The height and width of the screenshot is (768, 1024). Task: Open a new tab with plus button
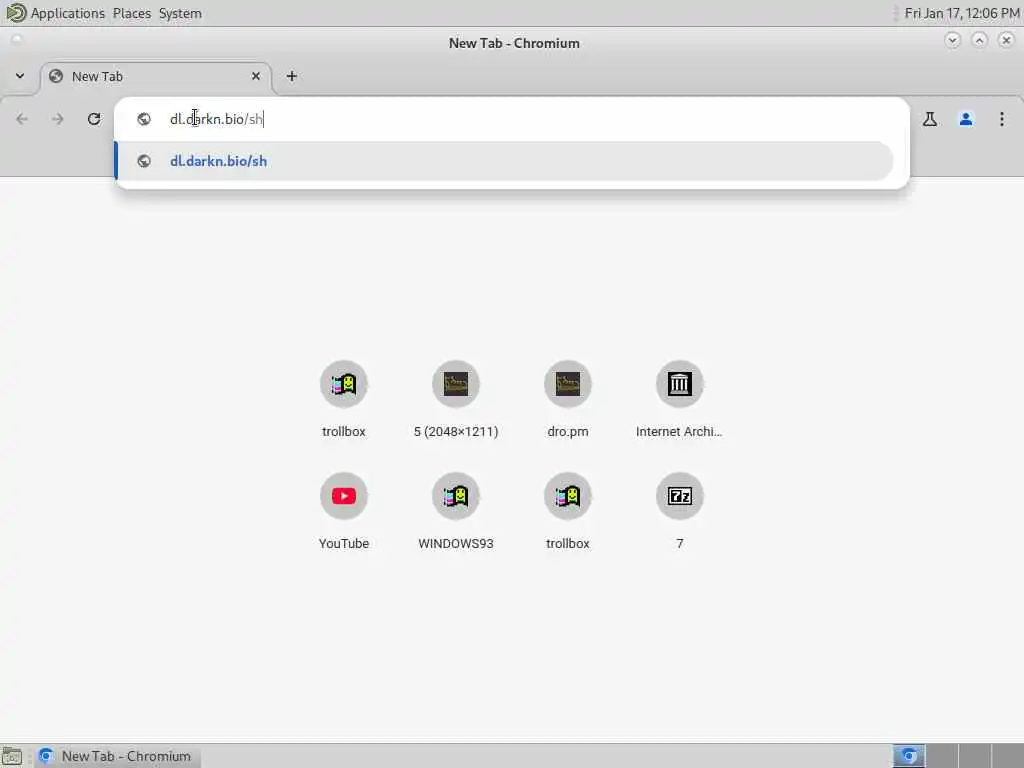pos(292,76)
